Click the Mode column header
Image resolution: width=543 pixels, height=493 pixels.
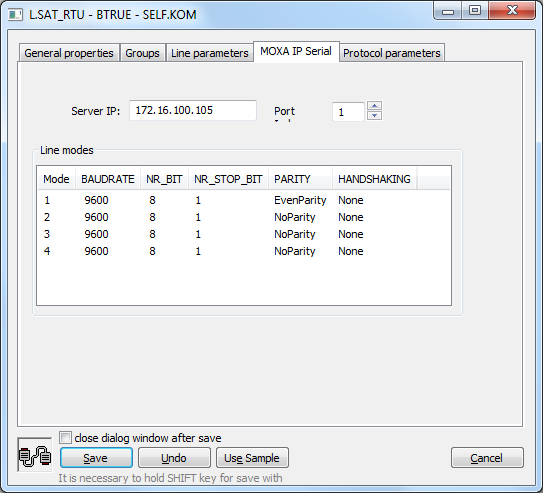56,179
